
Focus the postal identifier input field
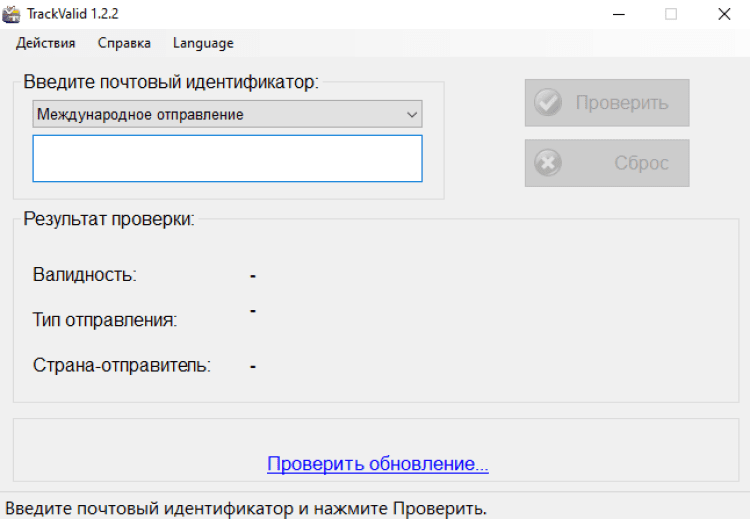[x=227, y=158]
